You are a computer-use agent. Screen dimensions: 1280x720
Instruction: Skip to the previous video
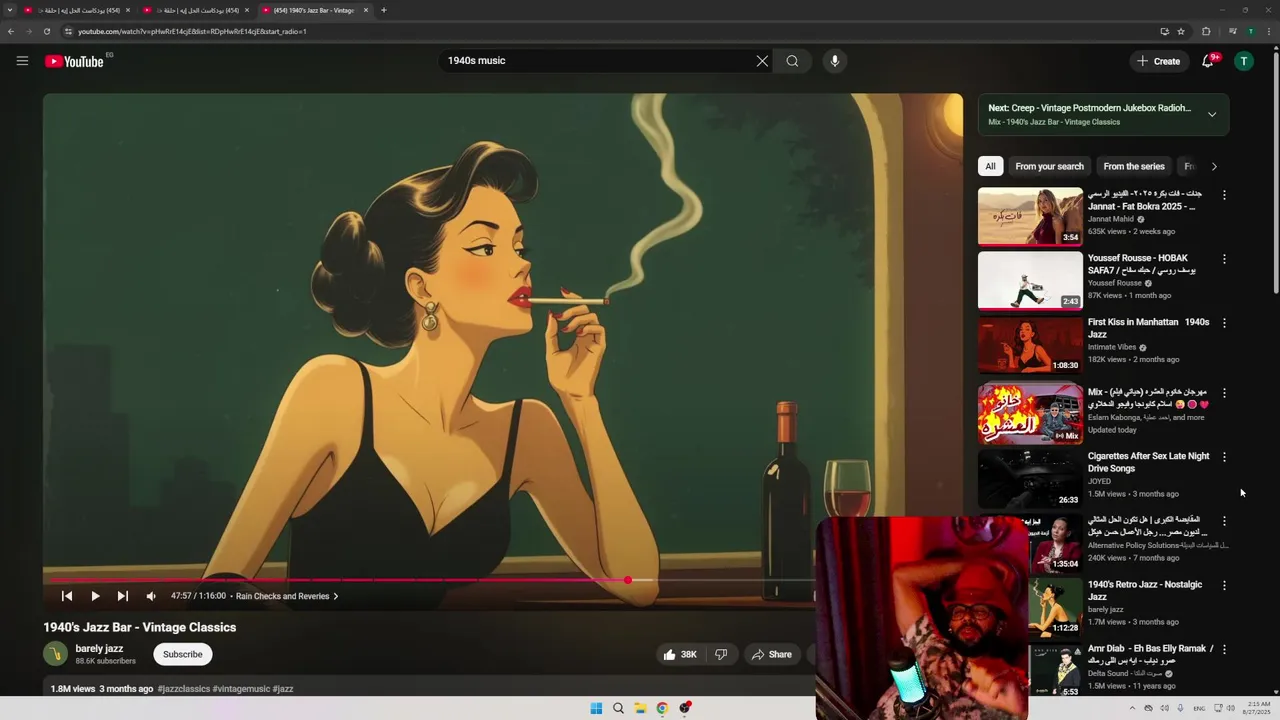(67, 596)
